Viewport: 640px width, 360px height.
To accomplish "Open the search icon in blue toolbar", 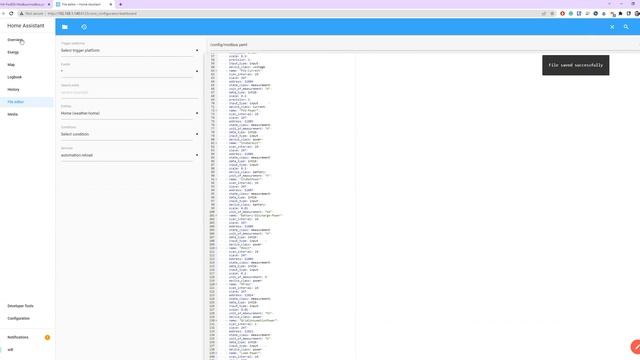I will tap(626, 27).
